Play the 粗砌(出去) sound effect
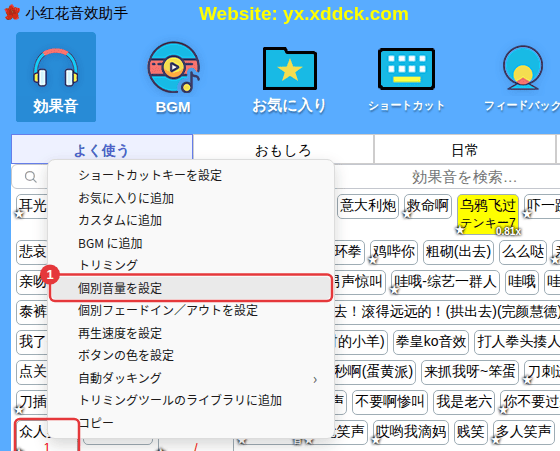The image size is (560, 451). pos(458,252)
